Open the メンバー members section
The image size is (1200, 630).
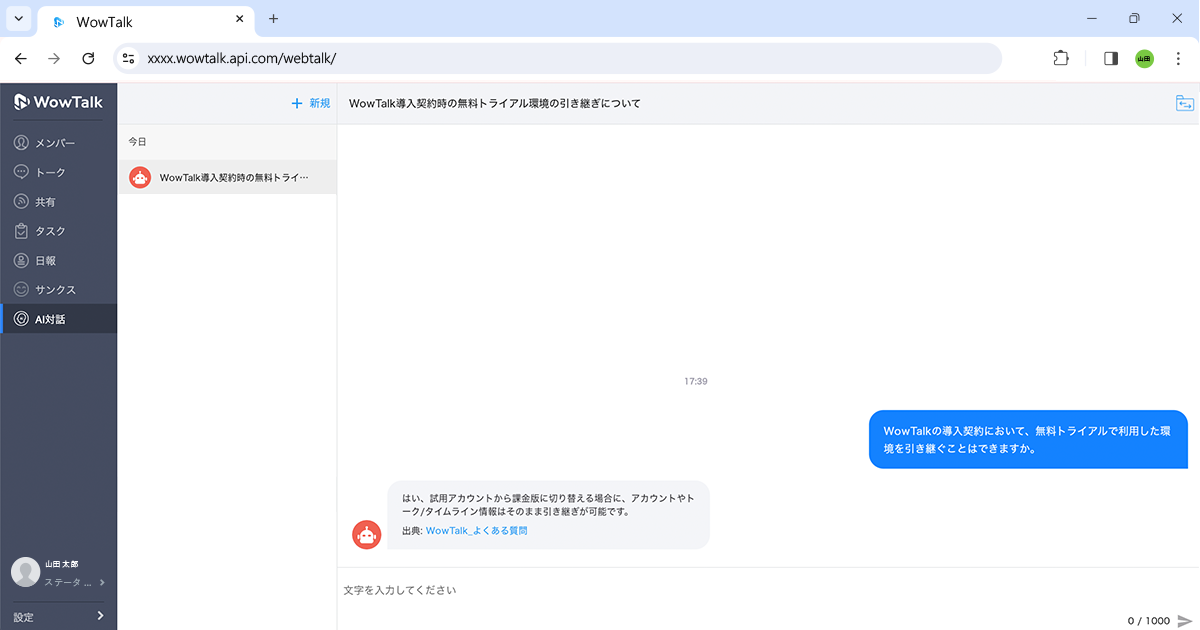pos(58,143)
